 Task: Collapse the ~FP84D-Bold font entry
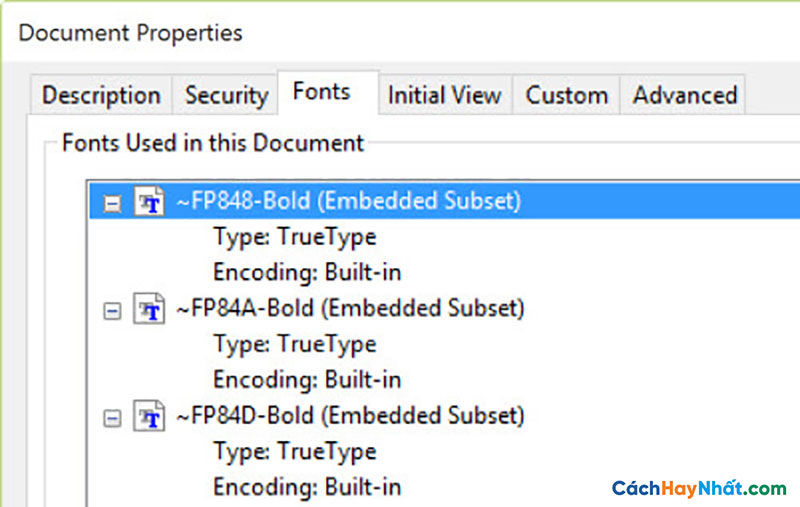pos(112,418)
